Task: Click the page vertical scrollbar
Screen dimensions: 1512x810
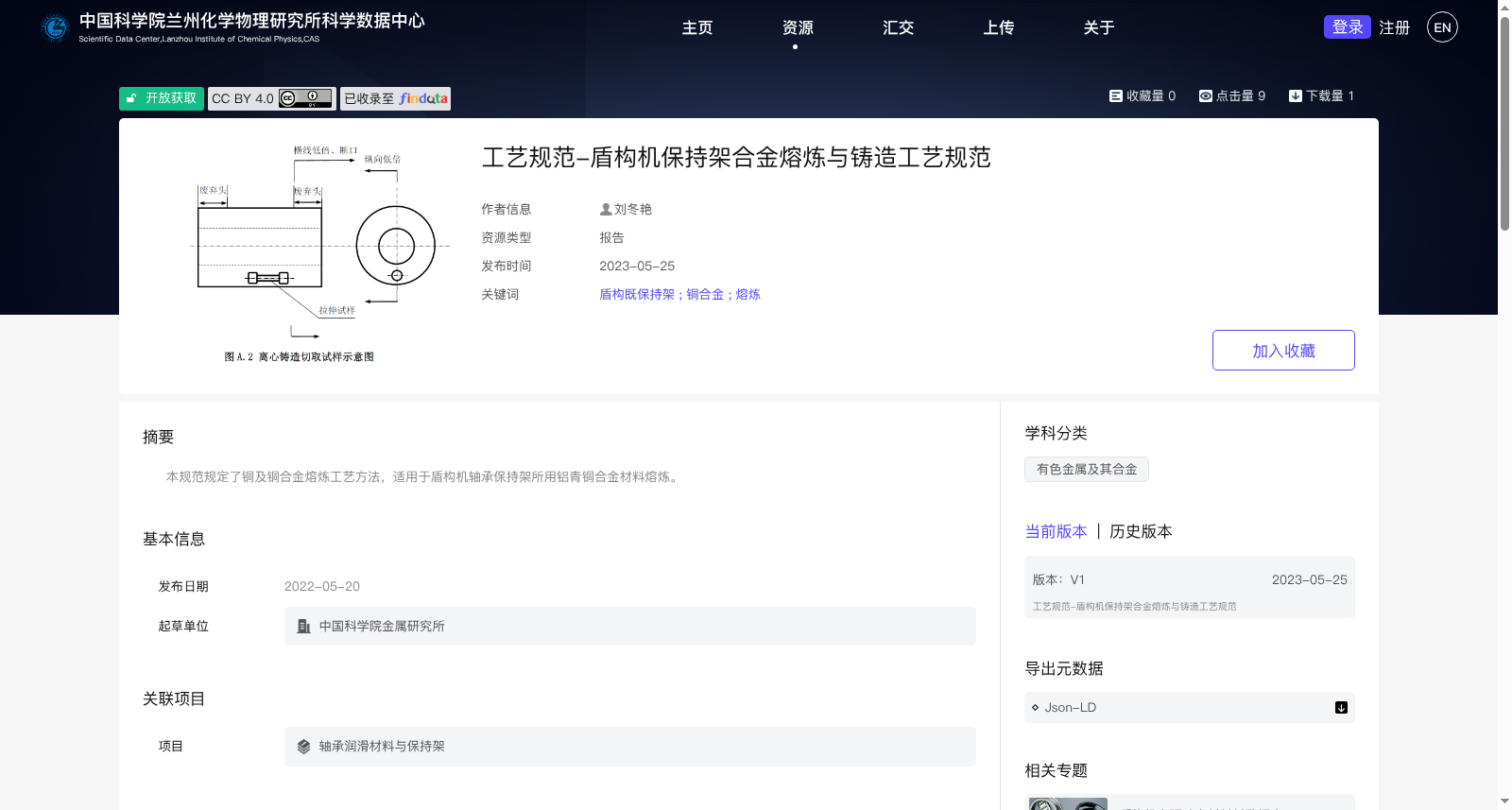Action: click(x=1504, y=123)
